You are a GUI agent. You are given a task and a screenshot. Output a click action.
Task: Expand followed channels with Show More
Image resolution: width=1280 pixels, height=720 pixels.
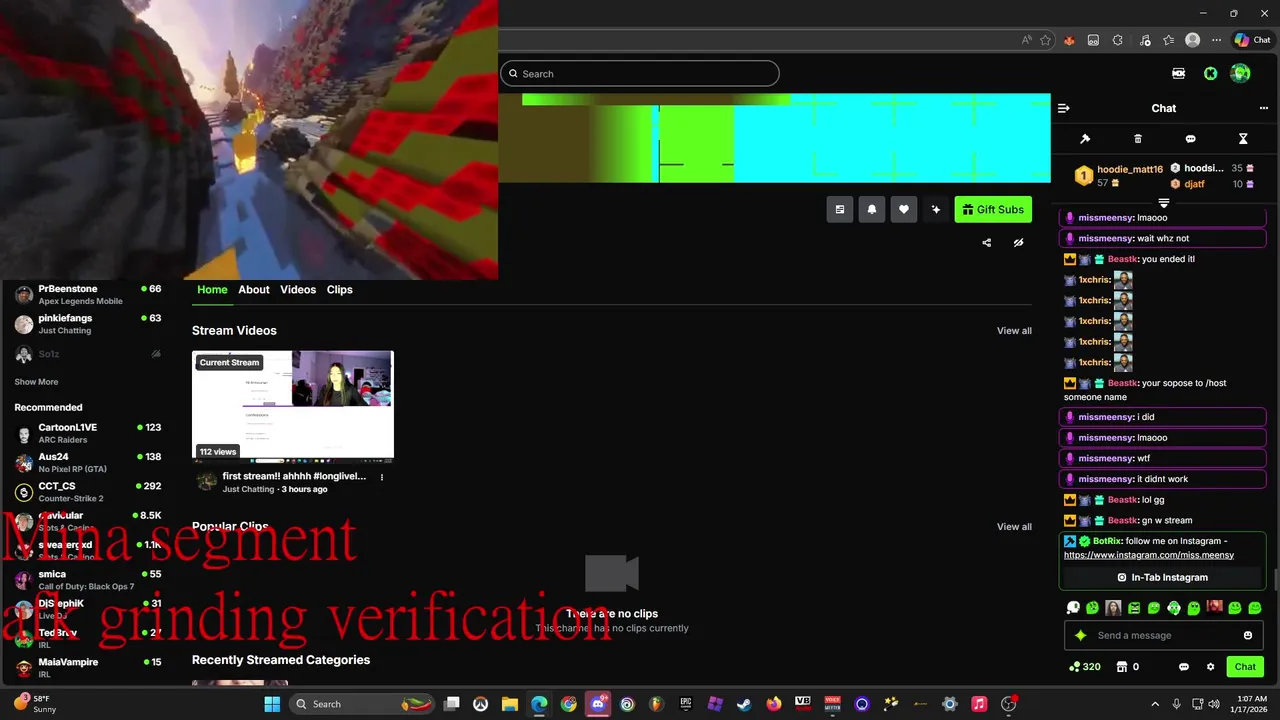[x=36, y=382]
